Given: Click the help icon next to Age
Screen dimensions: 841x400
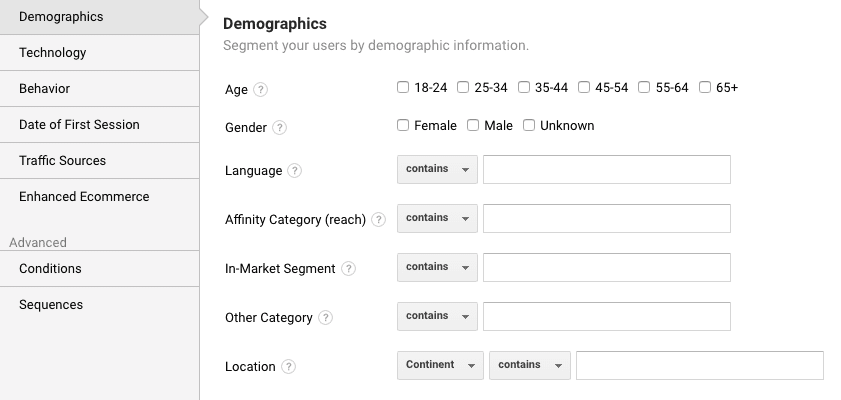Looking at the screenshot, I should point(261,89).
